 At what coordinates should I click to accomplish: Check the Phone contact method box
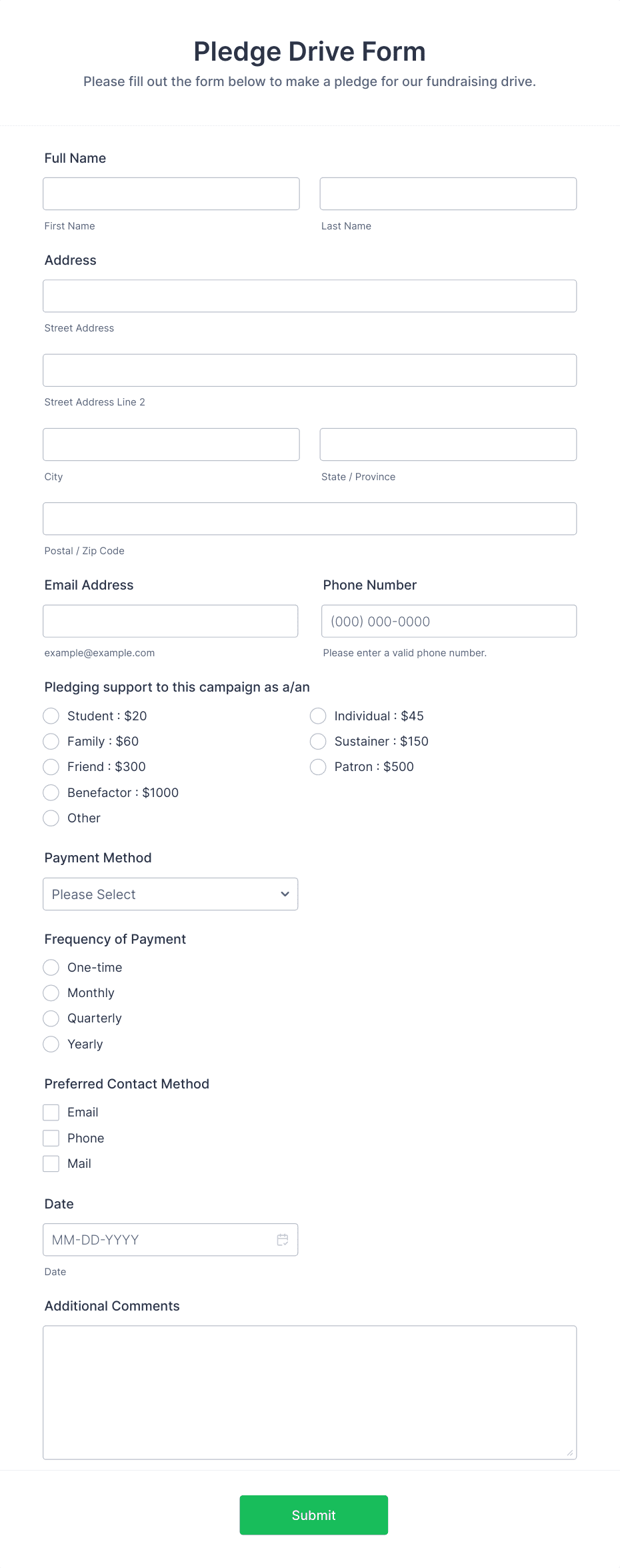point(51,1138)
